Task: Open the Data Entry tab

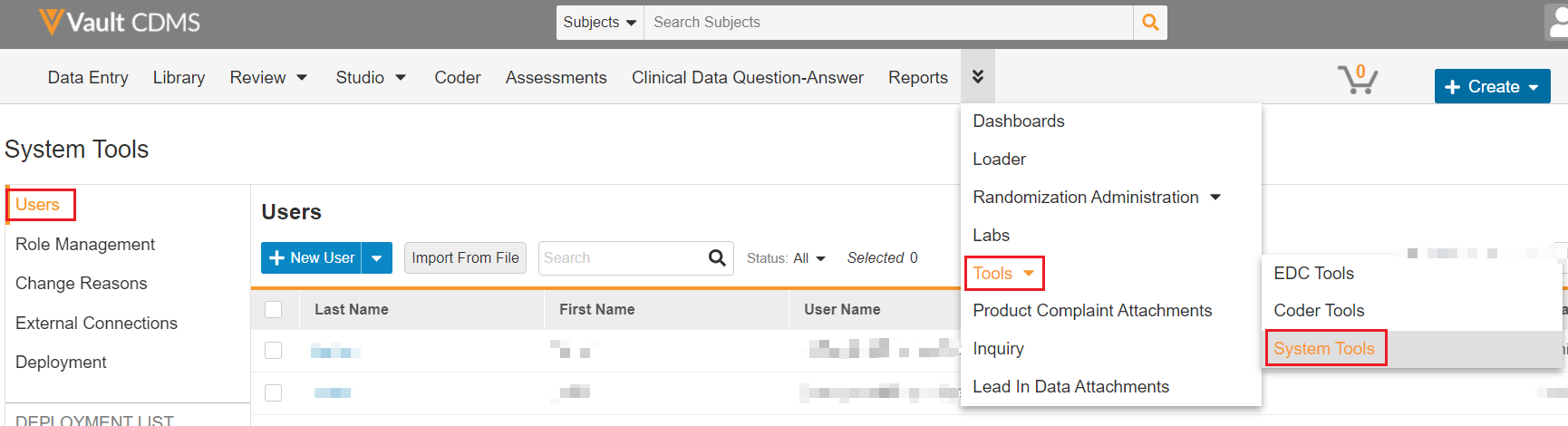Action: coord(88,78)
